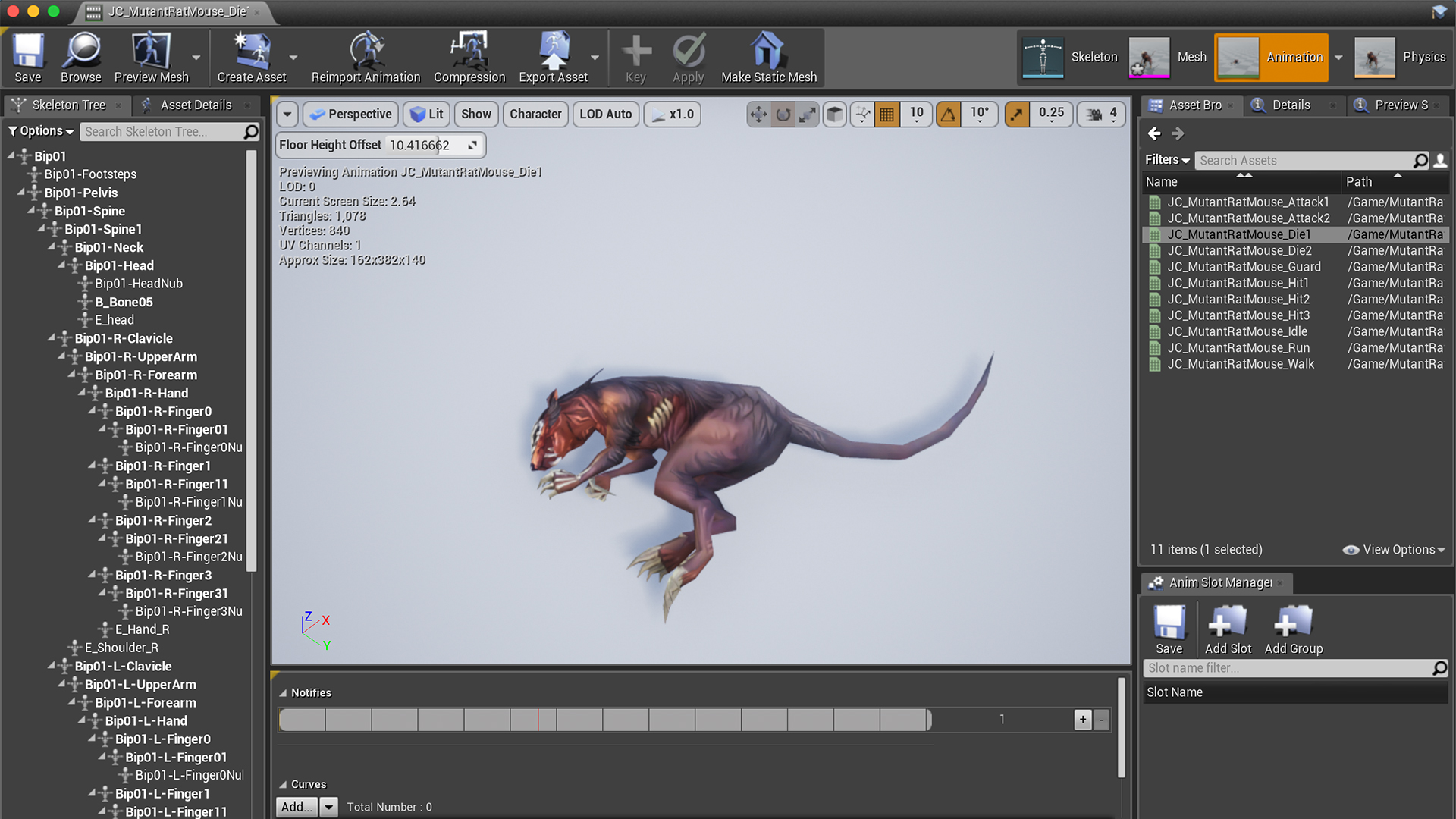Switch to the Preview Scene tab
This screenshot has height=819, width=1456.
(x=1396, y=104)
